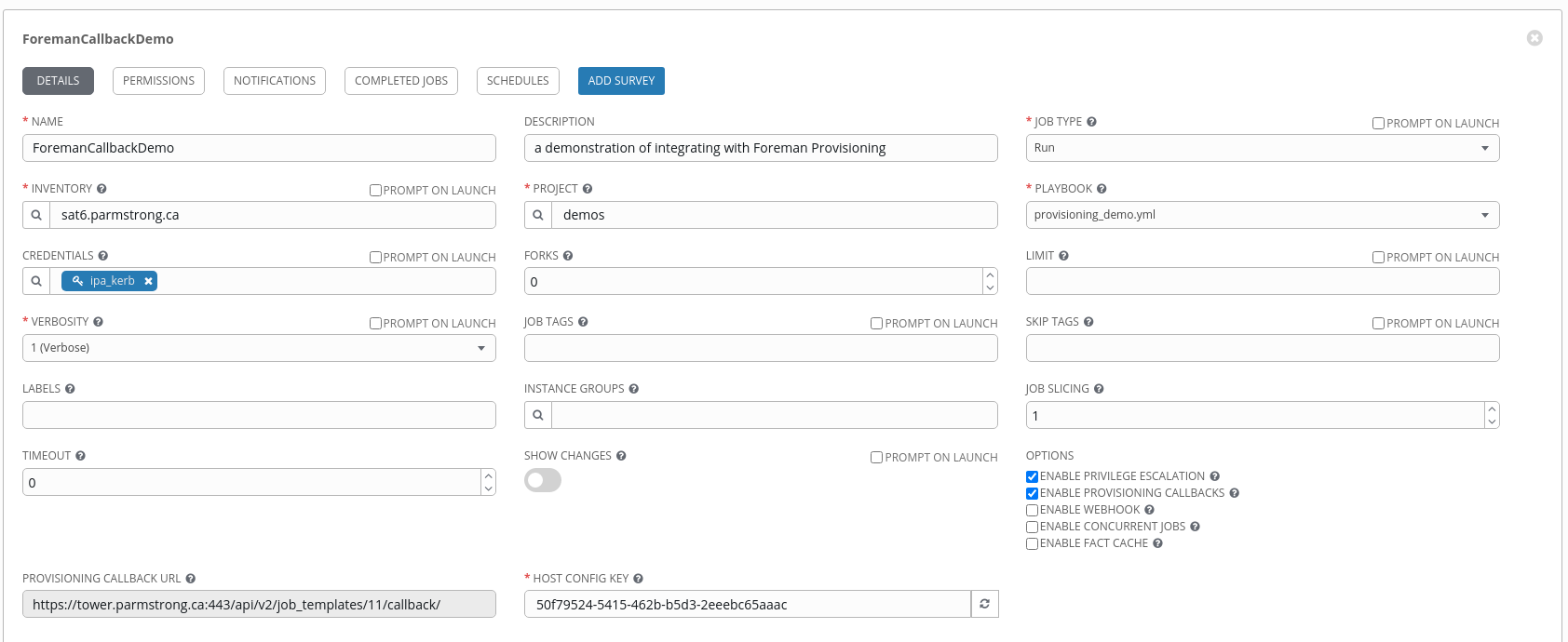Click the Project lookup search icon
Screen dimensions: 1568x642
pyautogui.click(x=538, y=215)
